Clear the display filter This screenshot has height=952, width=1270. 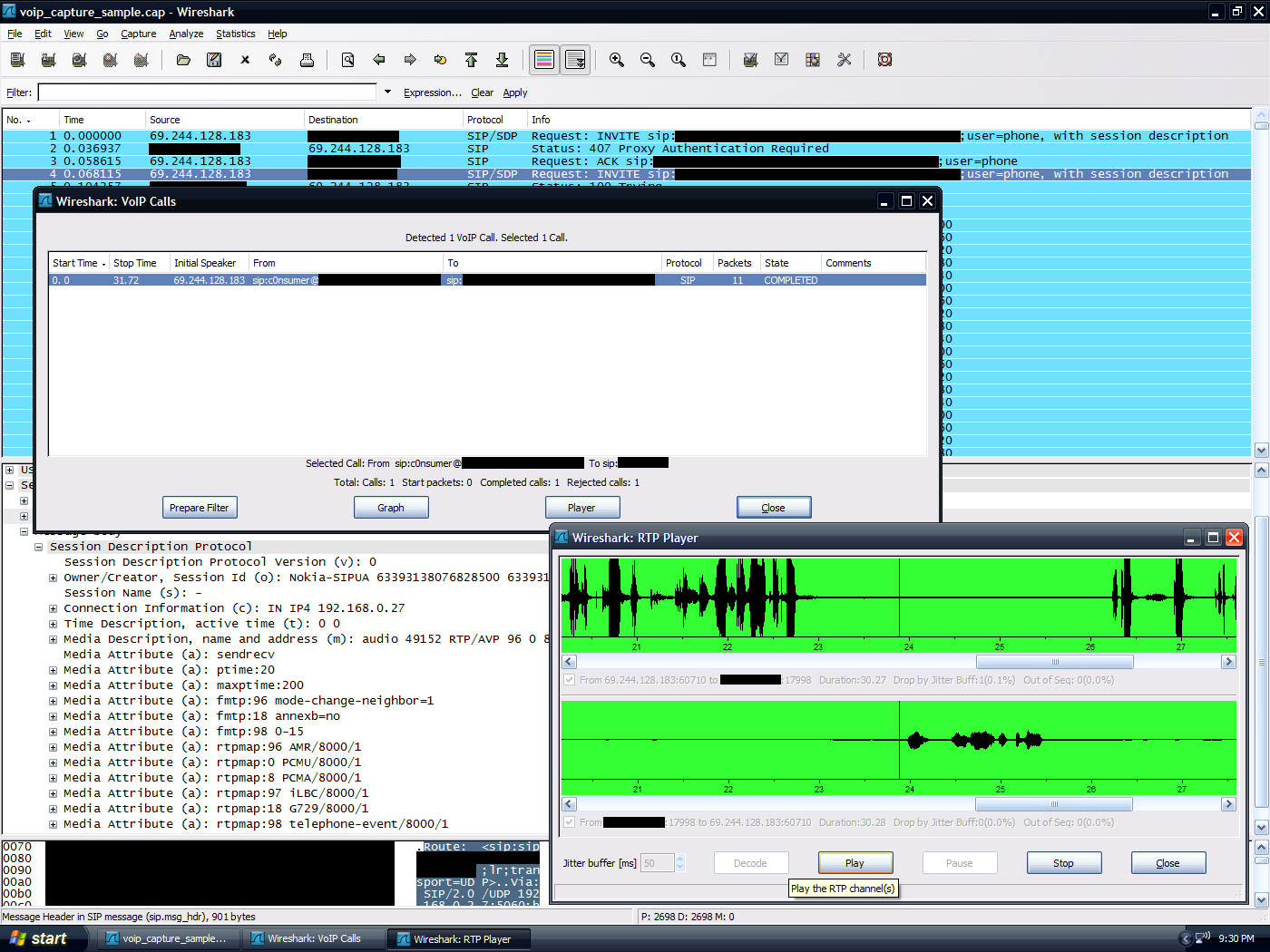[483, 92]
